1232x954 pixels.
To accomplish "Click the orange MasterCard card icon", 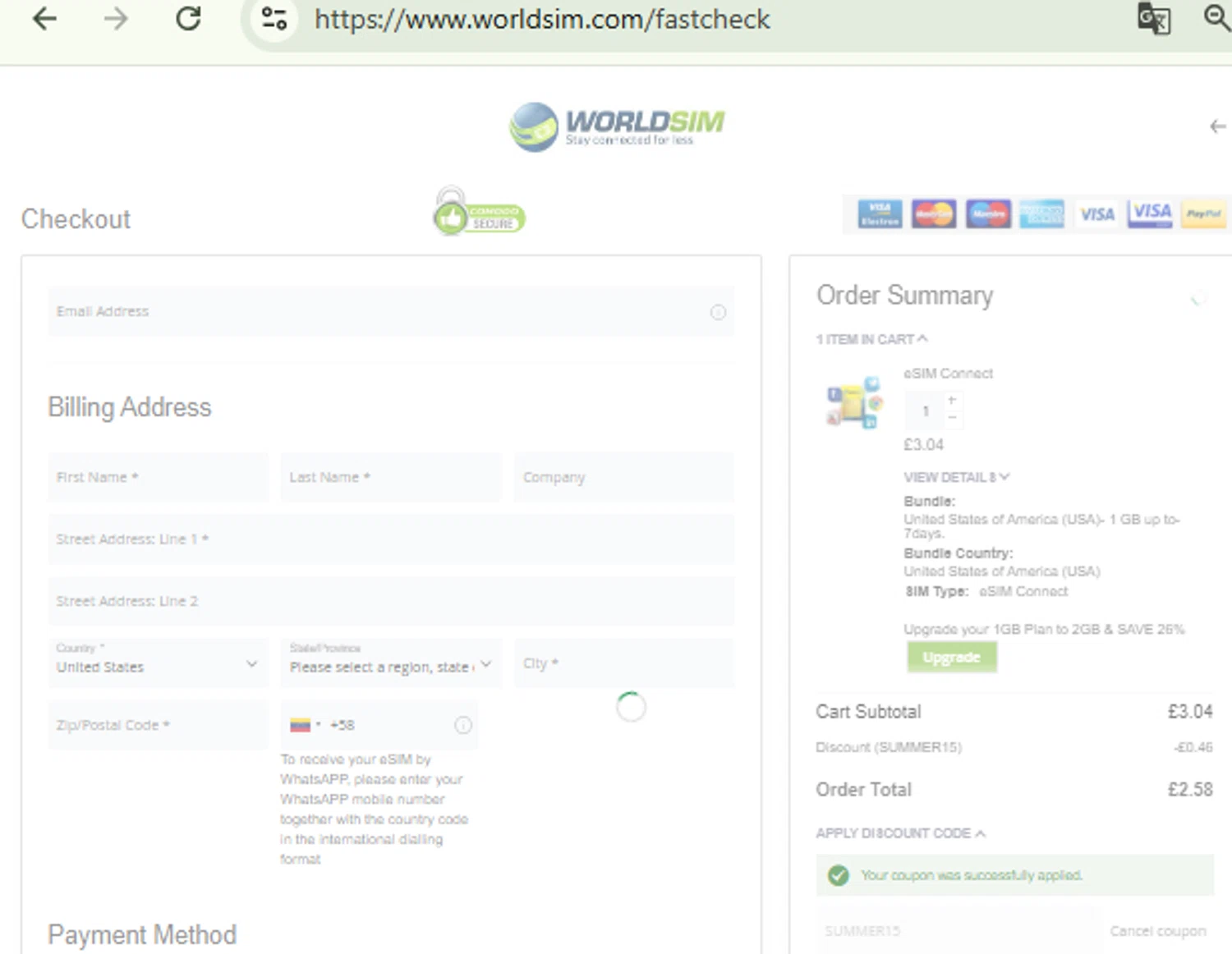I will [934, 214].
